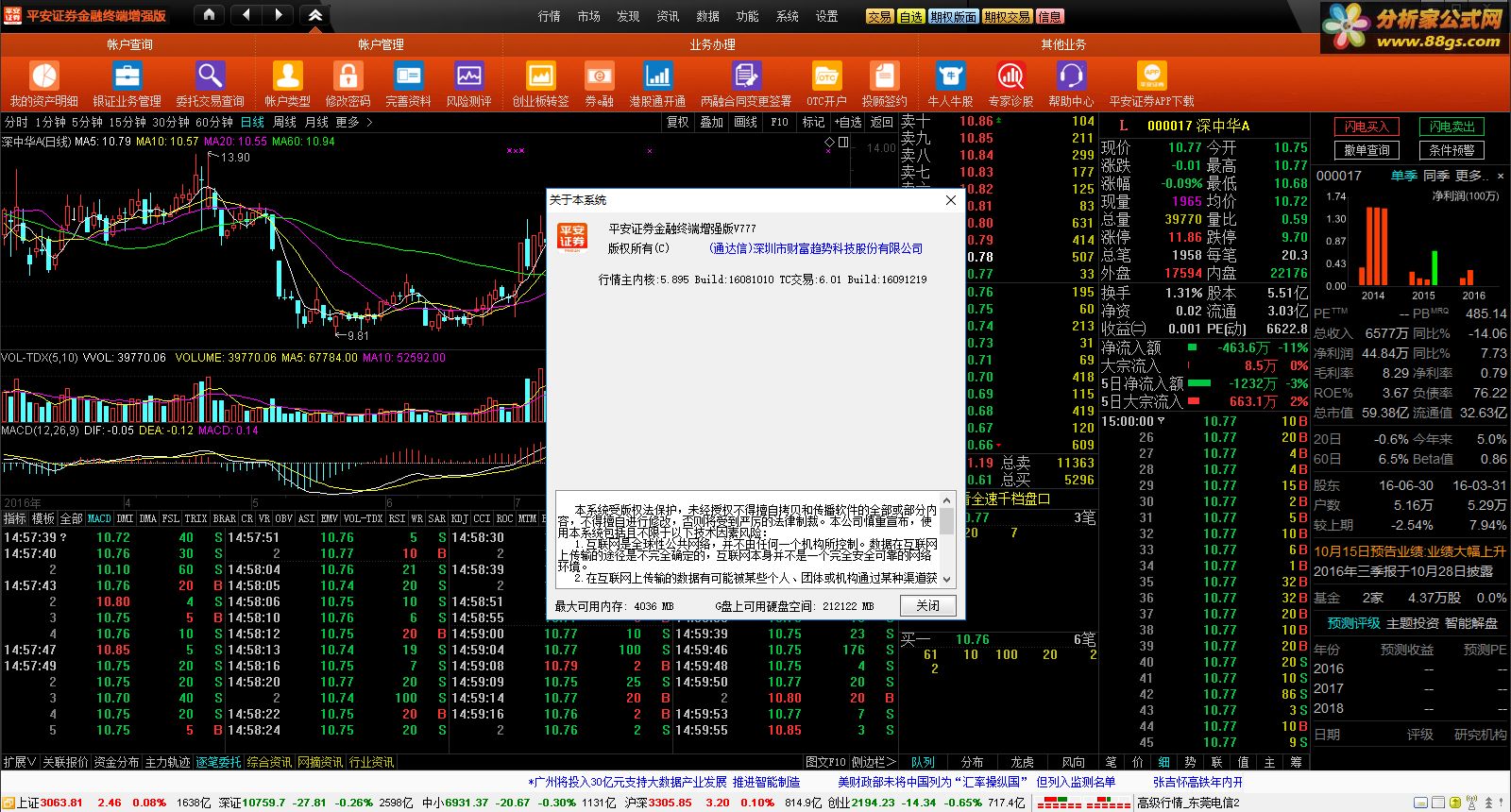Viewport: 1511px width, 812px height.
Task: Open the 功能 menu
Action: [x=748, y=16]
